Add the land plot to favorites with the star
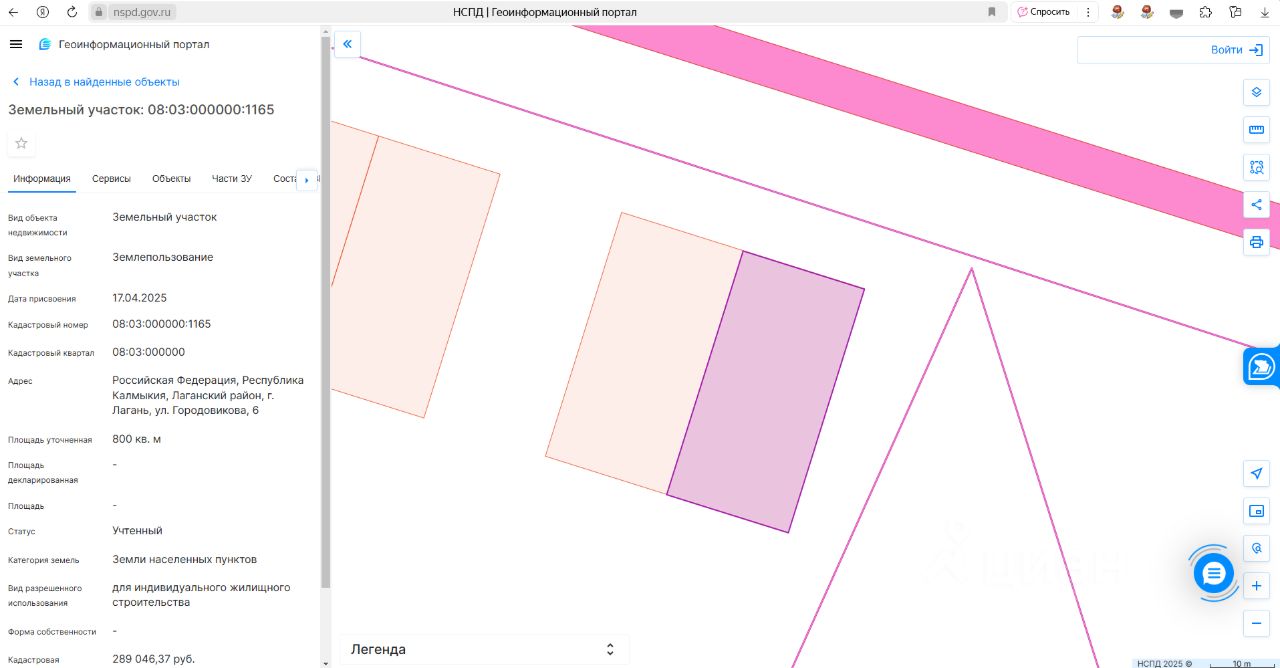This screenshot has width=1280, height=668. coord(21,143)
